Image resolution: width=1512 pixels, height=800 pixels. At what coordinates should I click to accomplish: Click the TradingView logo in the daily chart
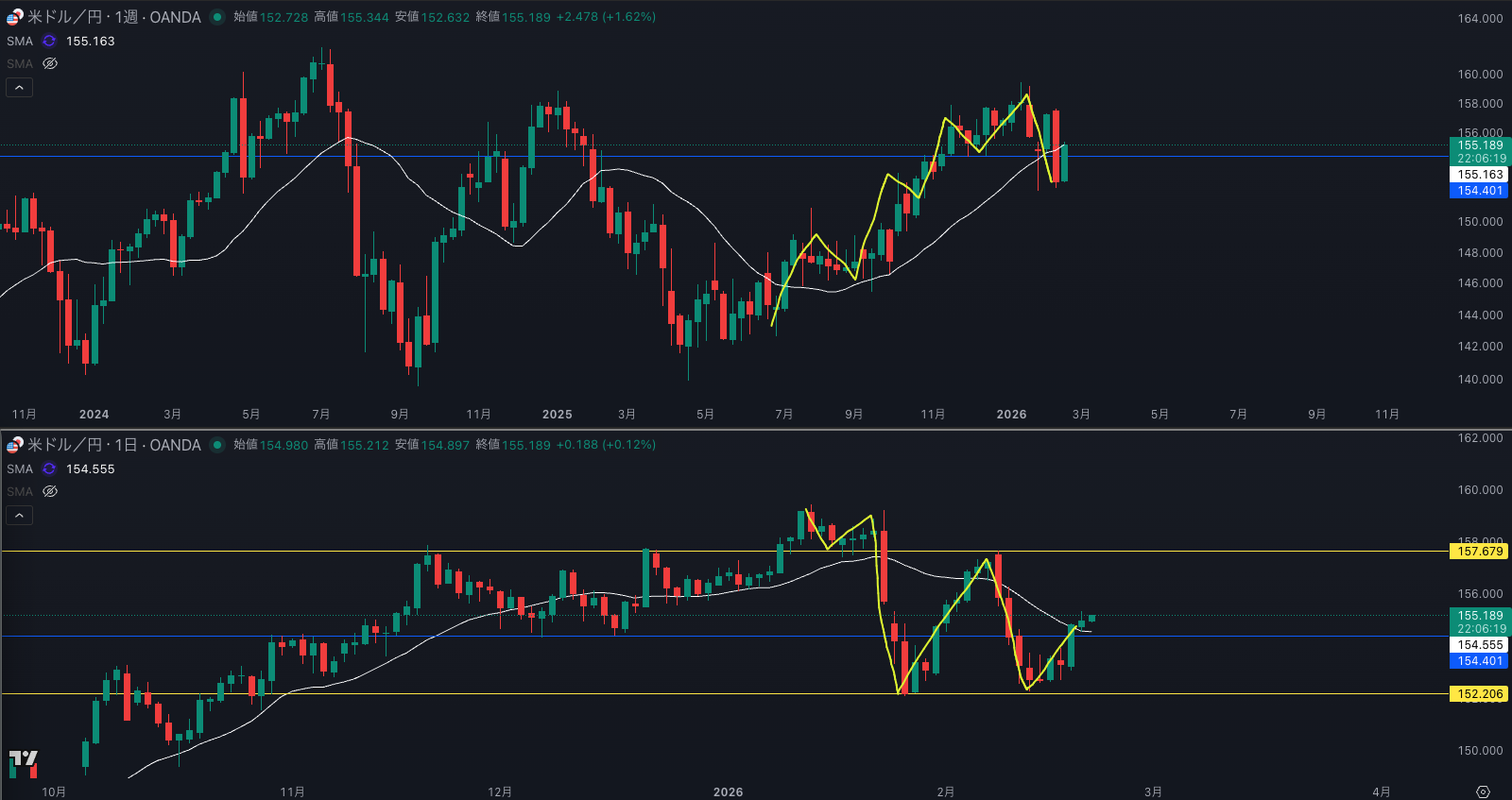click(24, 758)
